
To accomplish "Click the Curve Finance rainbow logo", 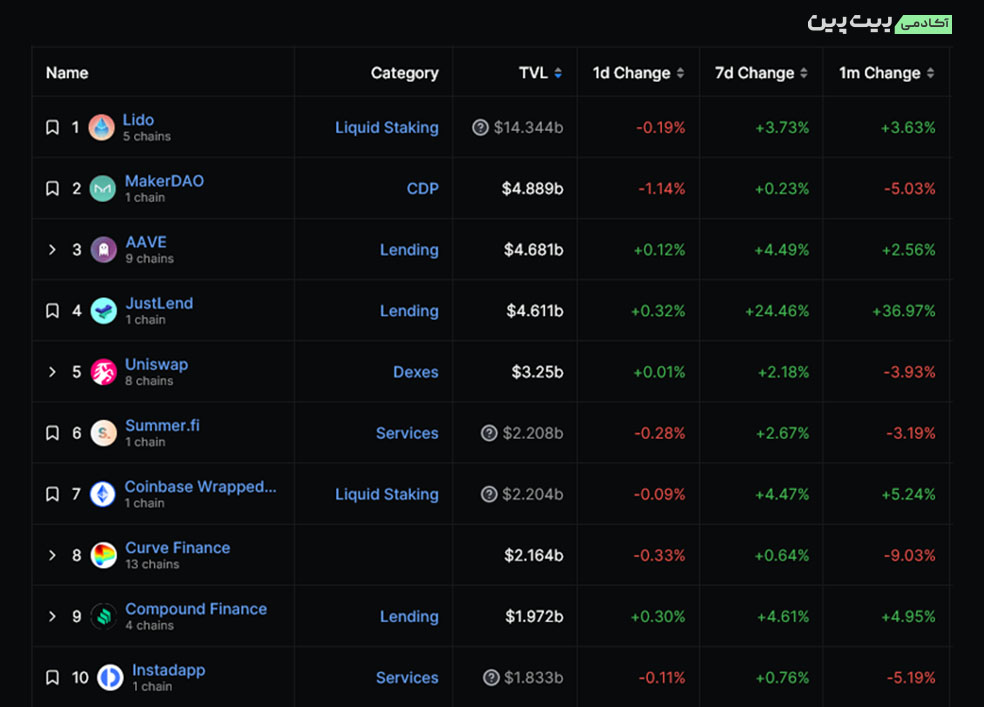I will point(104,555).
